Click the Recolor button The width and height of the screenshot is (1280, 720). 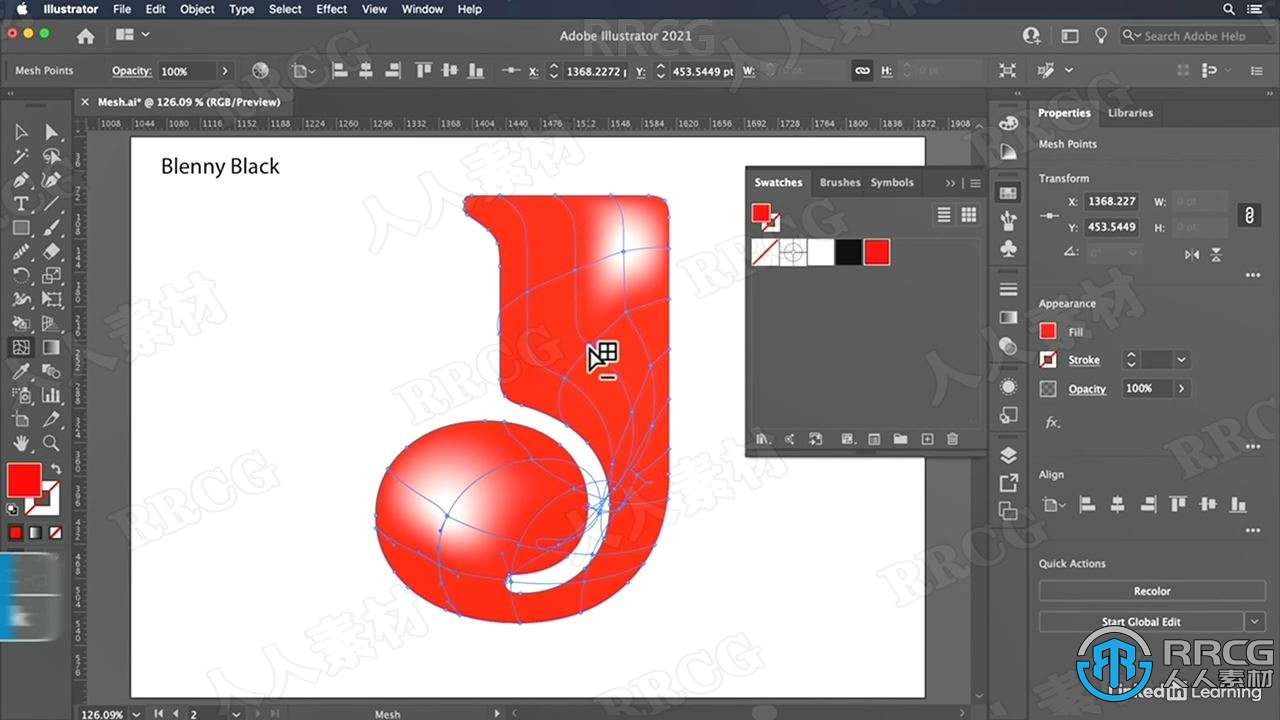1152,591
